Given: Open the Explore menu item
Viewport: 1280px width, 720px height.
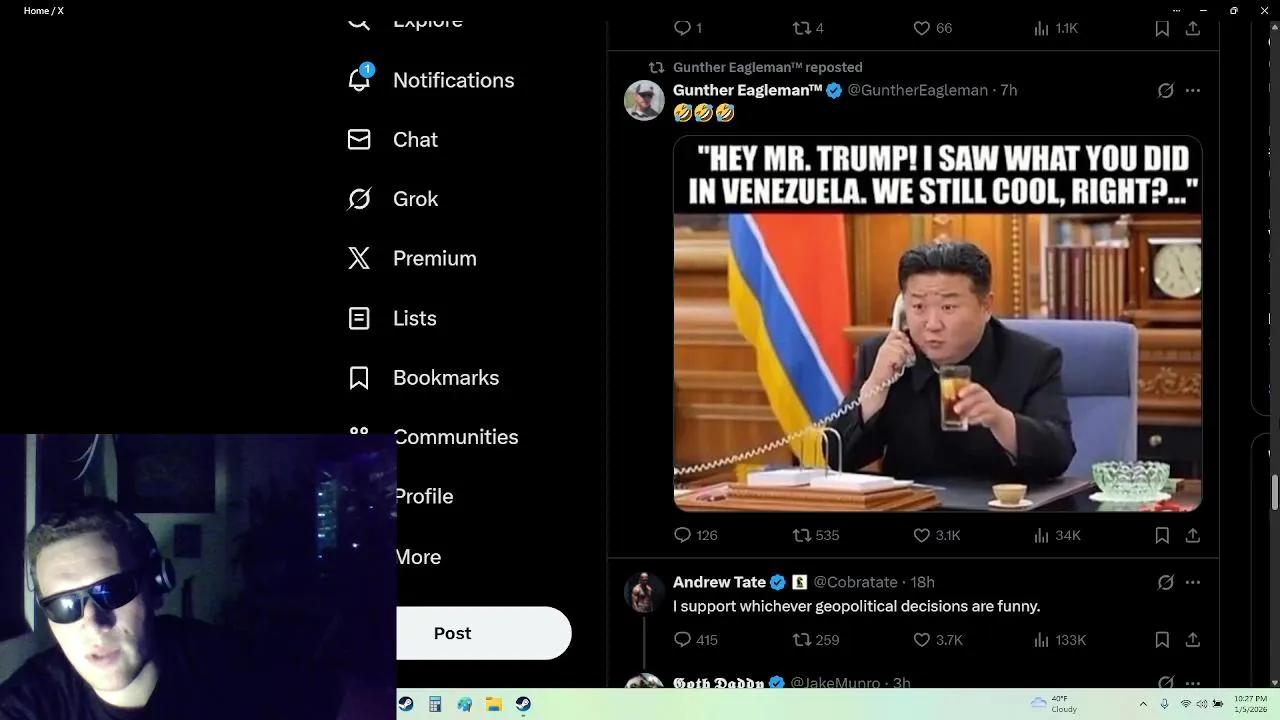Looking at the screenshot, I should click(x=428, y=22).
